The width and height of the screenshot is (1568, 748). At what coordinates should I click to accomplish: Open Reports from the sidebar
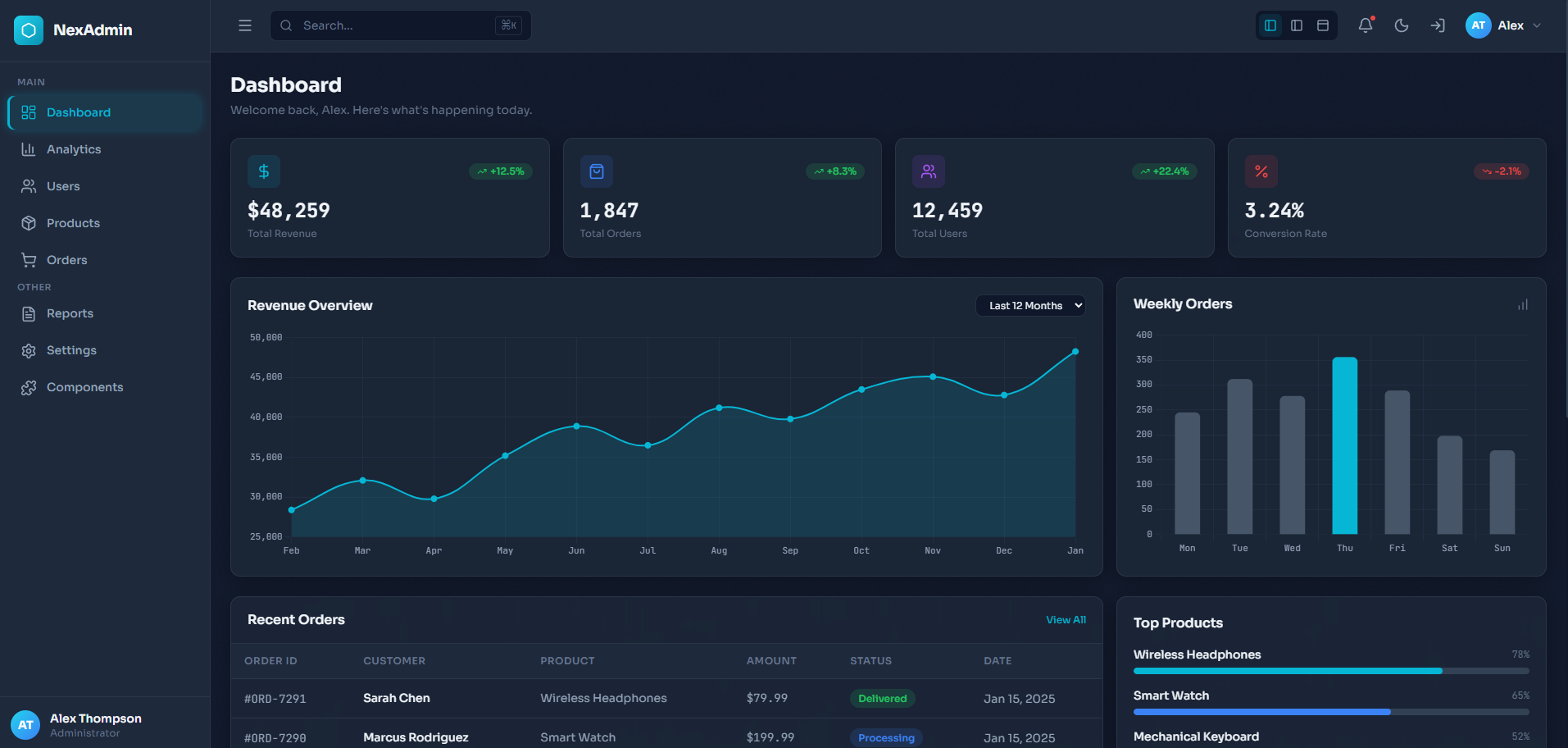(69, 313)
